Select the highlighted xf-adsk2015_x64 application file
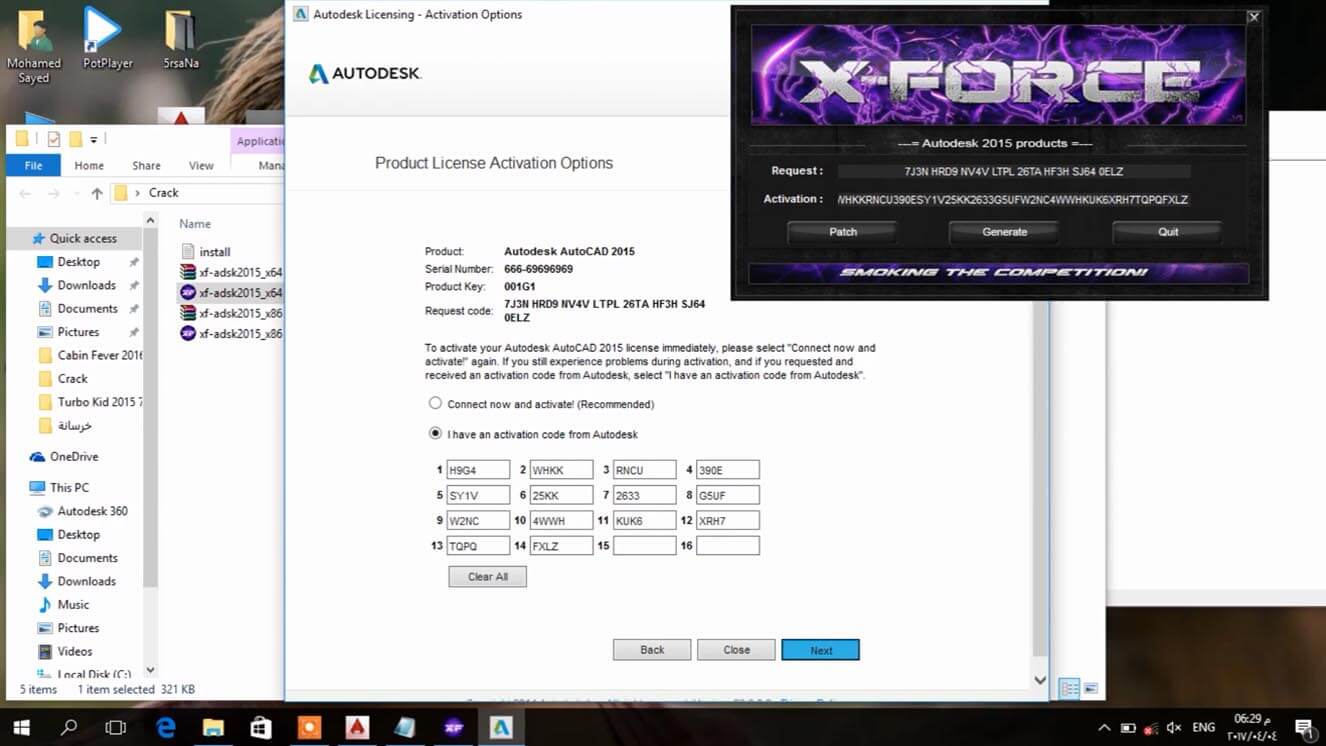1326x746 pixels. coord(231,293)
